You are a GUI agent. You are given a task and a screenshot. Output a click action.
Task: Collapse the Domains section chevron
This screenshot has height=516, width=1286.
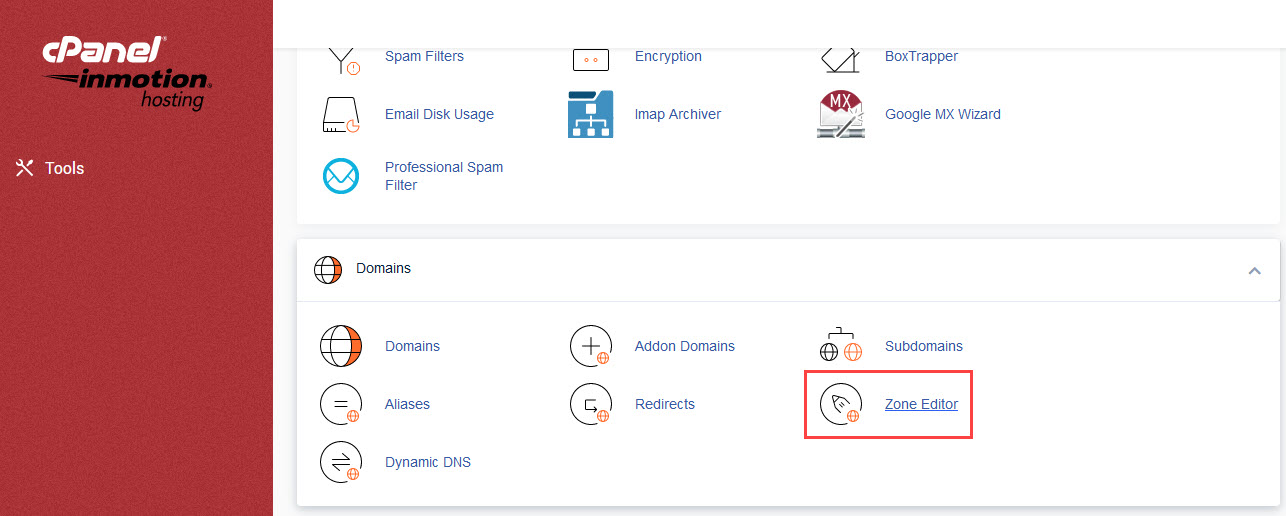[1254, 270]
